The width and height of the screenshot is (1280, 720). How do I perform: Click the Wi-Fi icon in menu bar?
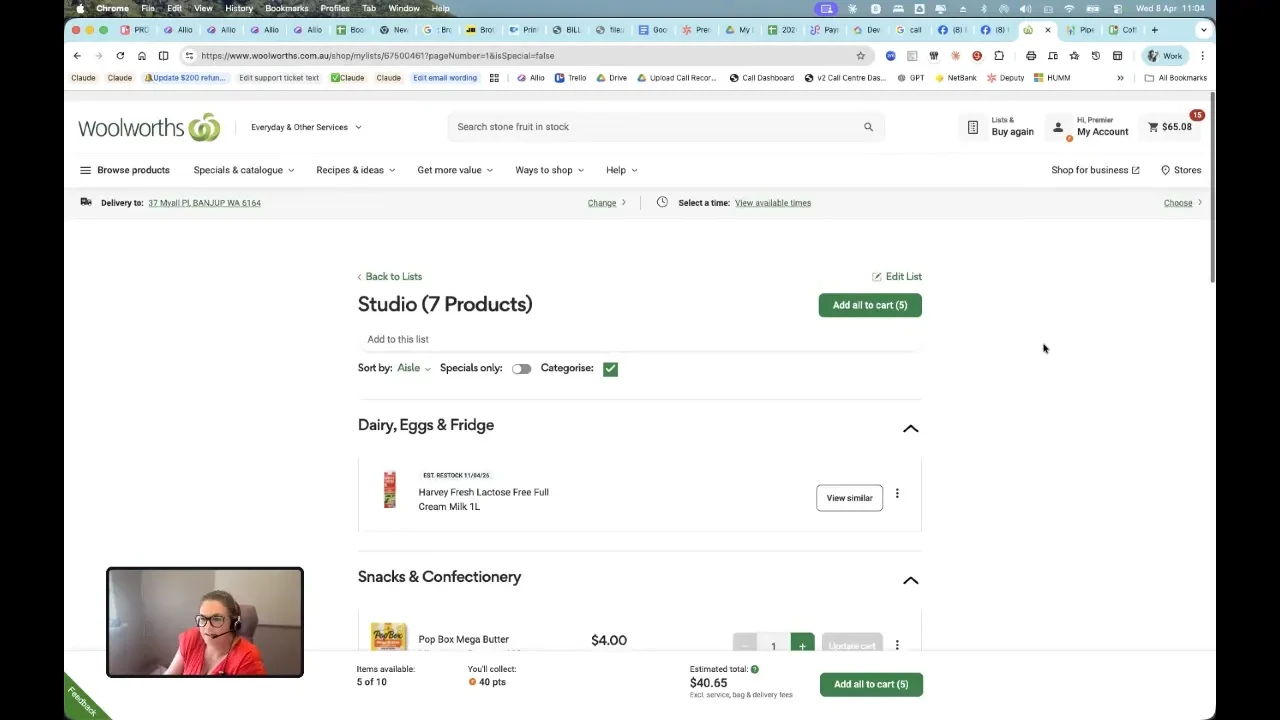(x=1069, y=8)
